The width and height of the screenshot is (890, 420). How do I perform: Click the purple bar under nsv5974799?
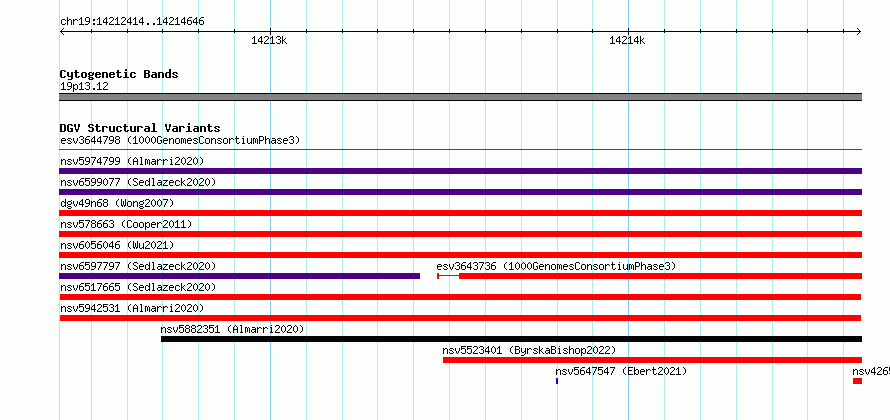pos(461,171)
